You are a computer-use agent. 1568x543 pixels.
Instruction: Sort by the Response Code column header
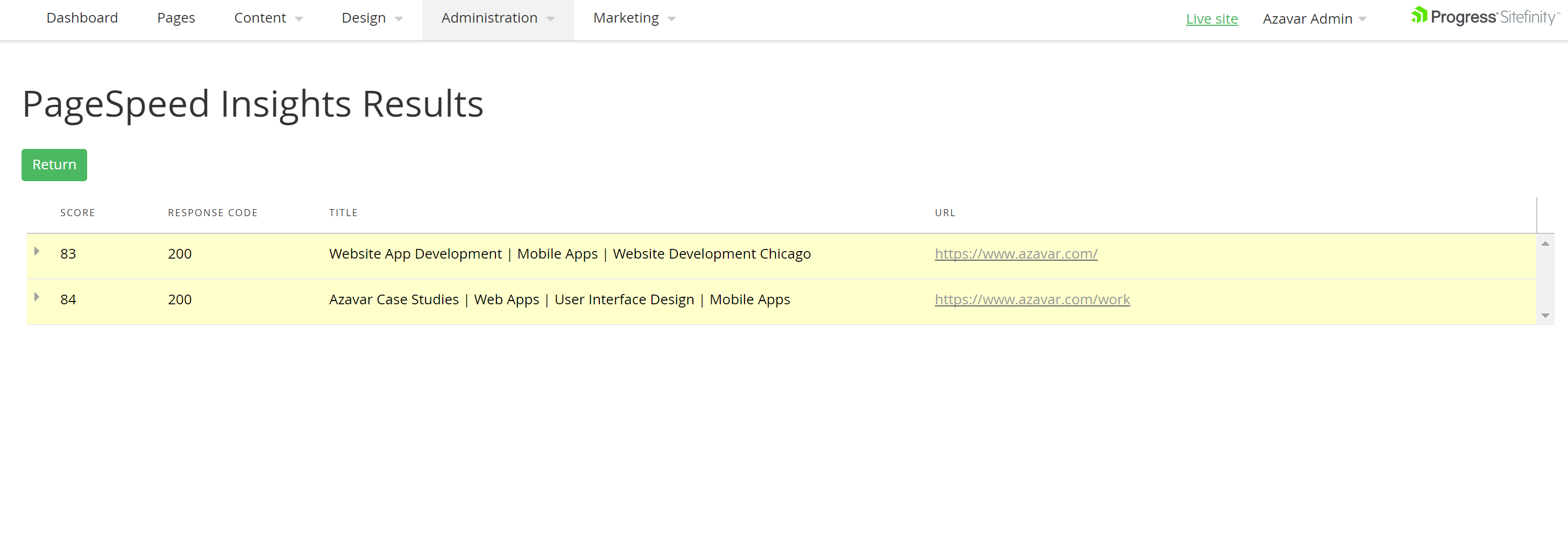[x=212, y=213]
